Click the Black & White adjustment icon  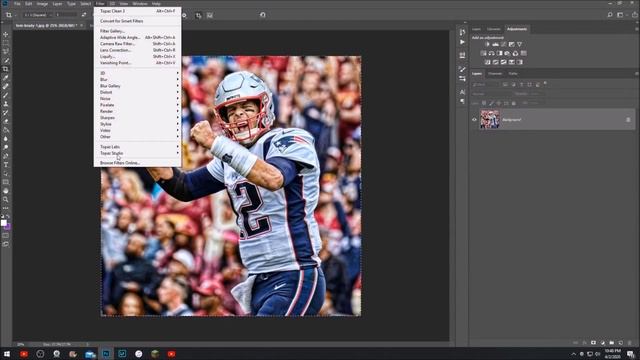point(500,53)
